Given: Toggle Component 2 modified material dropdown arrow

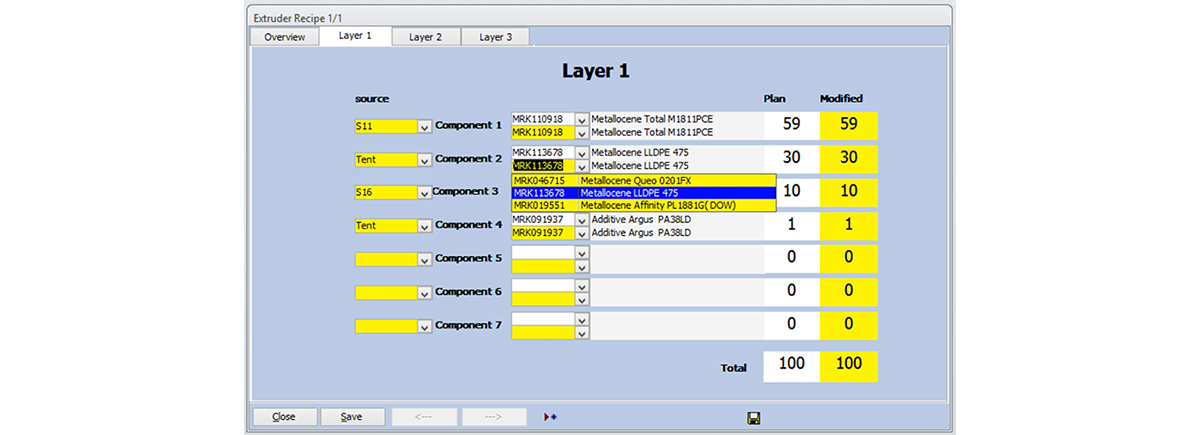Looking at the screenshot, I should (x=583, y=165).
